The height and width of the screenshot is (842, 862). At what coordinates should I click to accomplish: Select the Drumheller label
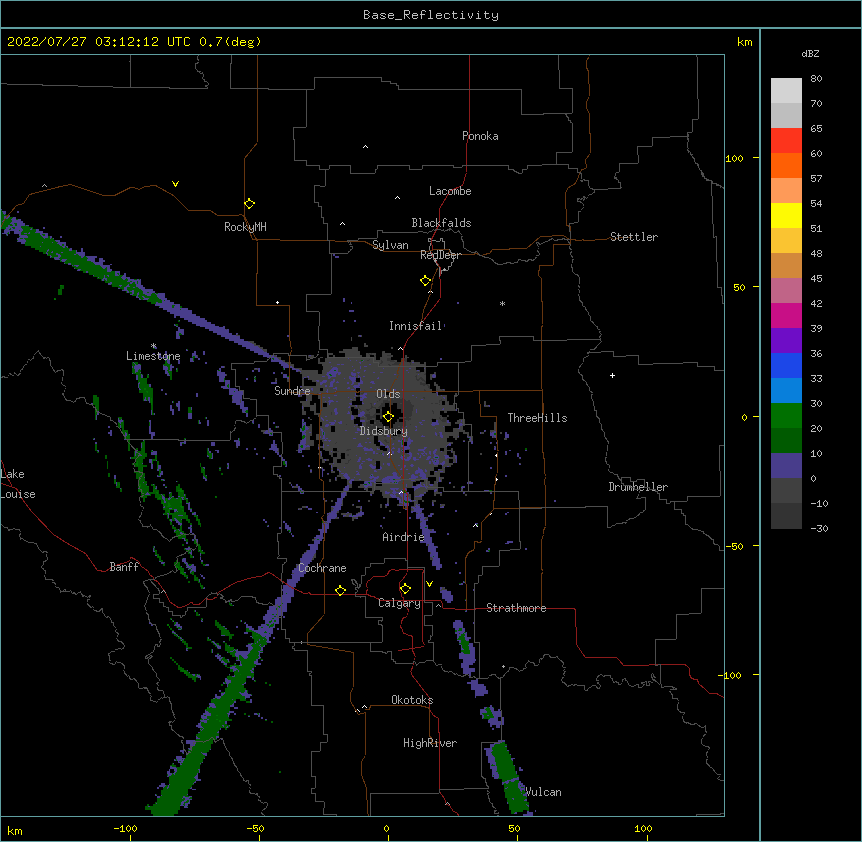point(638,487)
